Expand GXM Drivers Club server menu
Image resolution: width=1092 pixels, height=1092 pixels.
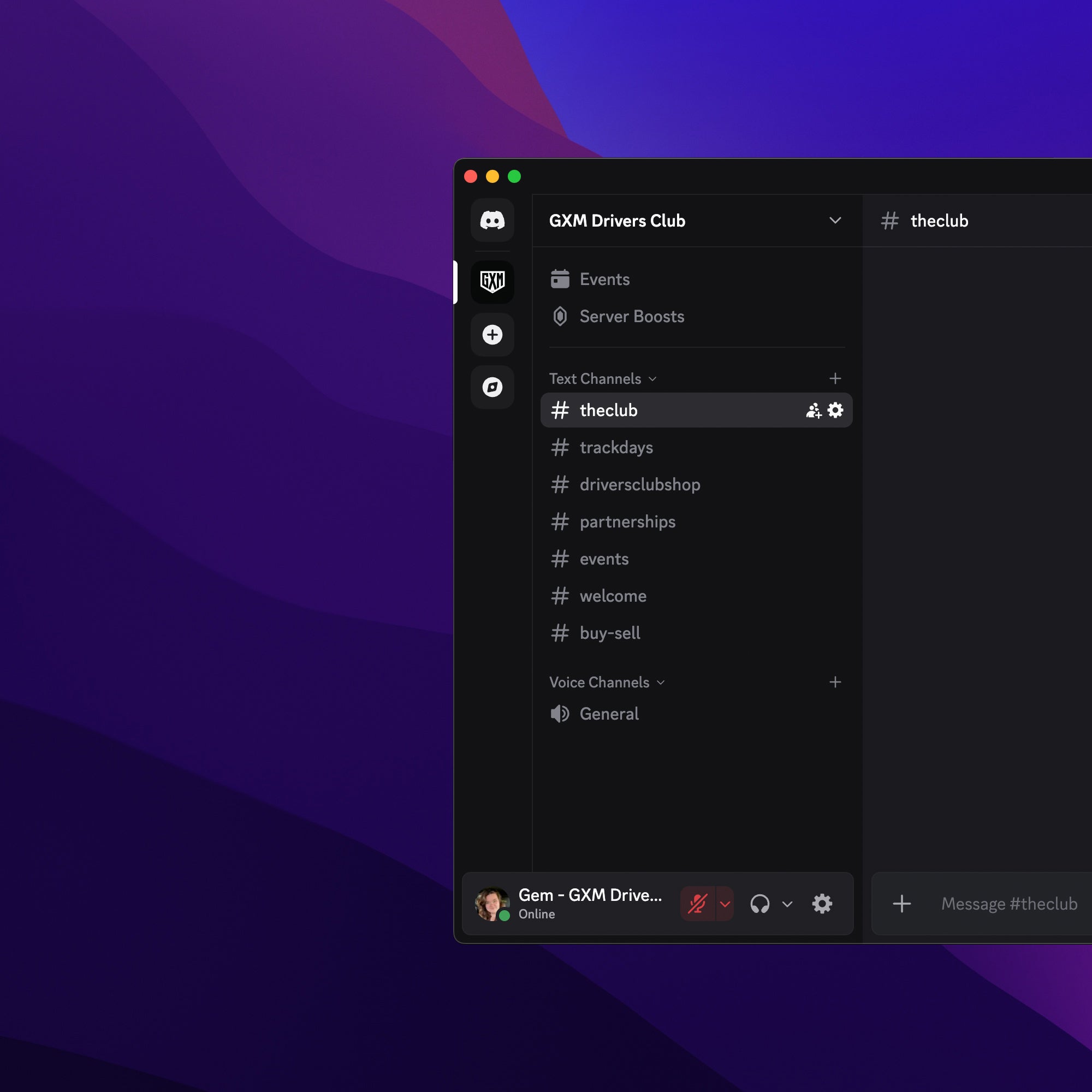pos(835,221)
